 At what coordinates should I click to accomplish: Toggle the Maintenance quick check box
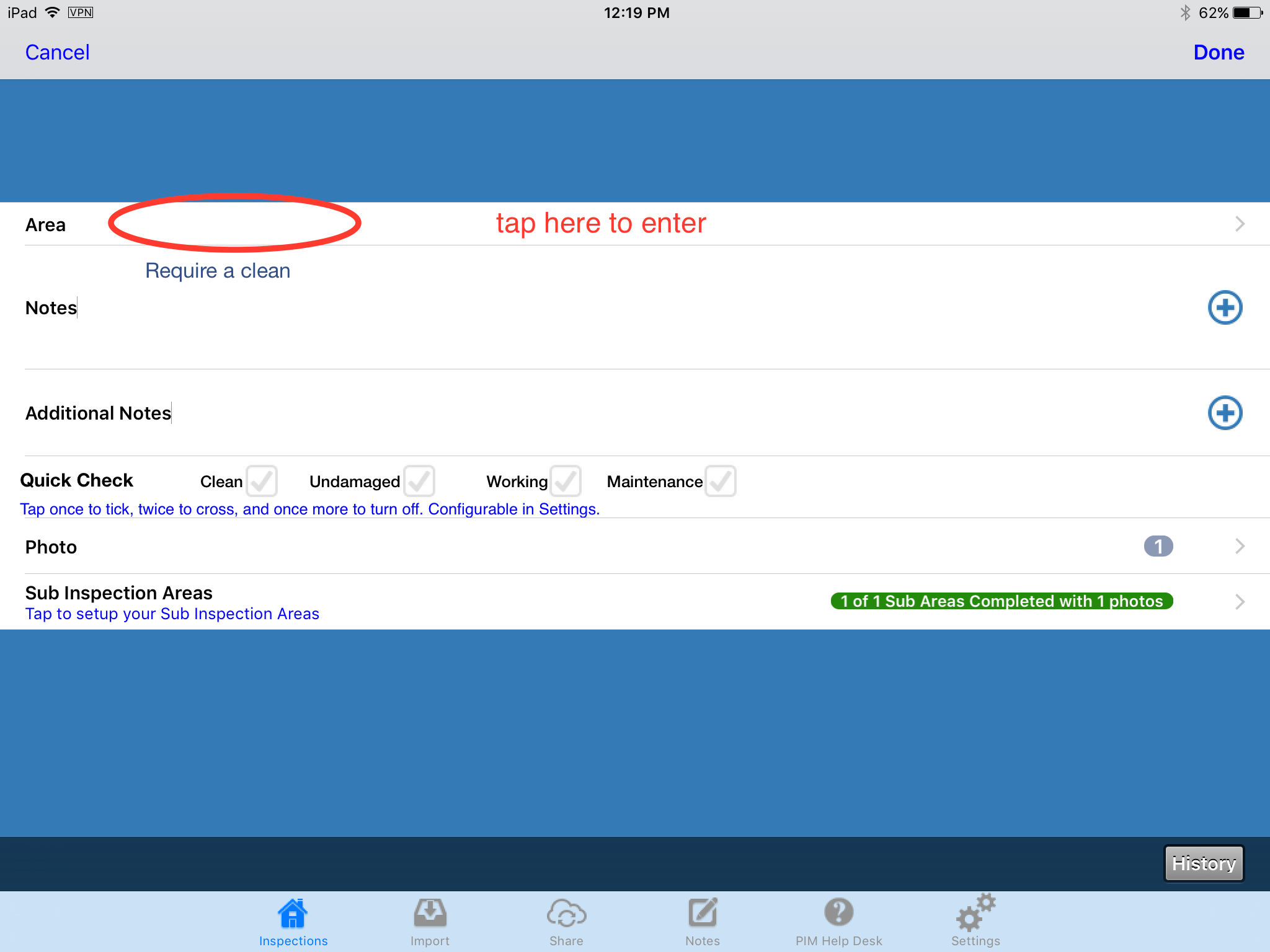tap(720, 481)
